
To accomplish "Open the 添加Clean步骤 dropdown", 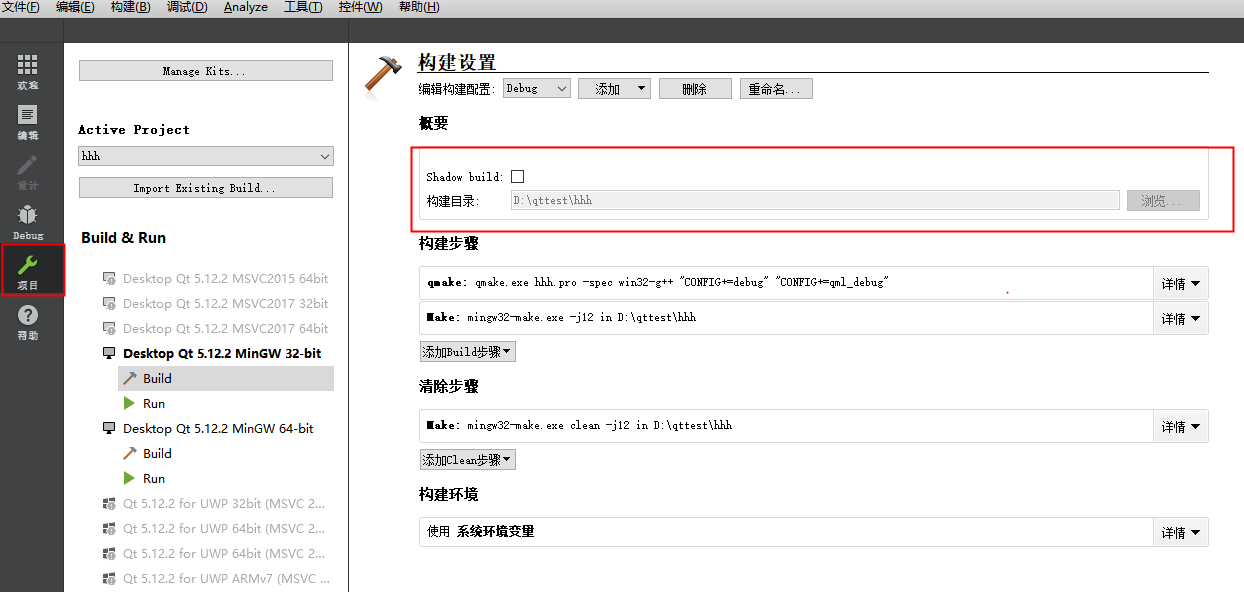I will click(468, 460).
